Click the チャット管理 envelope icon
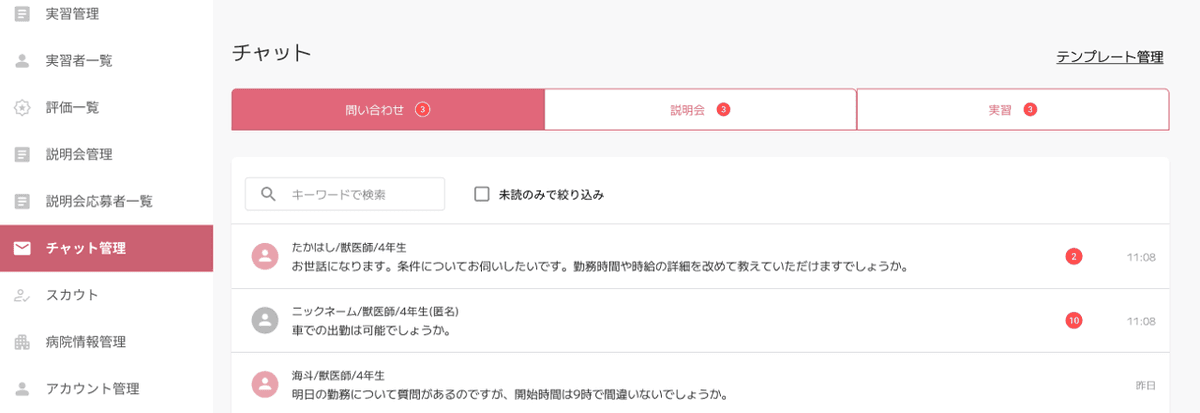The height and width of the screenshot is (413, 1200). click(x=22, y=248)
